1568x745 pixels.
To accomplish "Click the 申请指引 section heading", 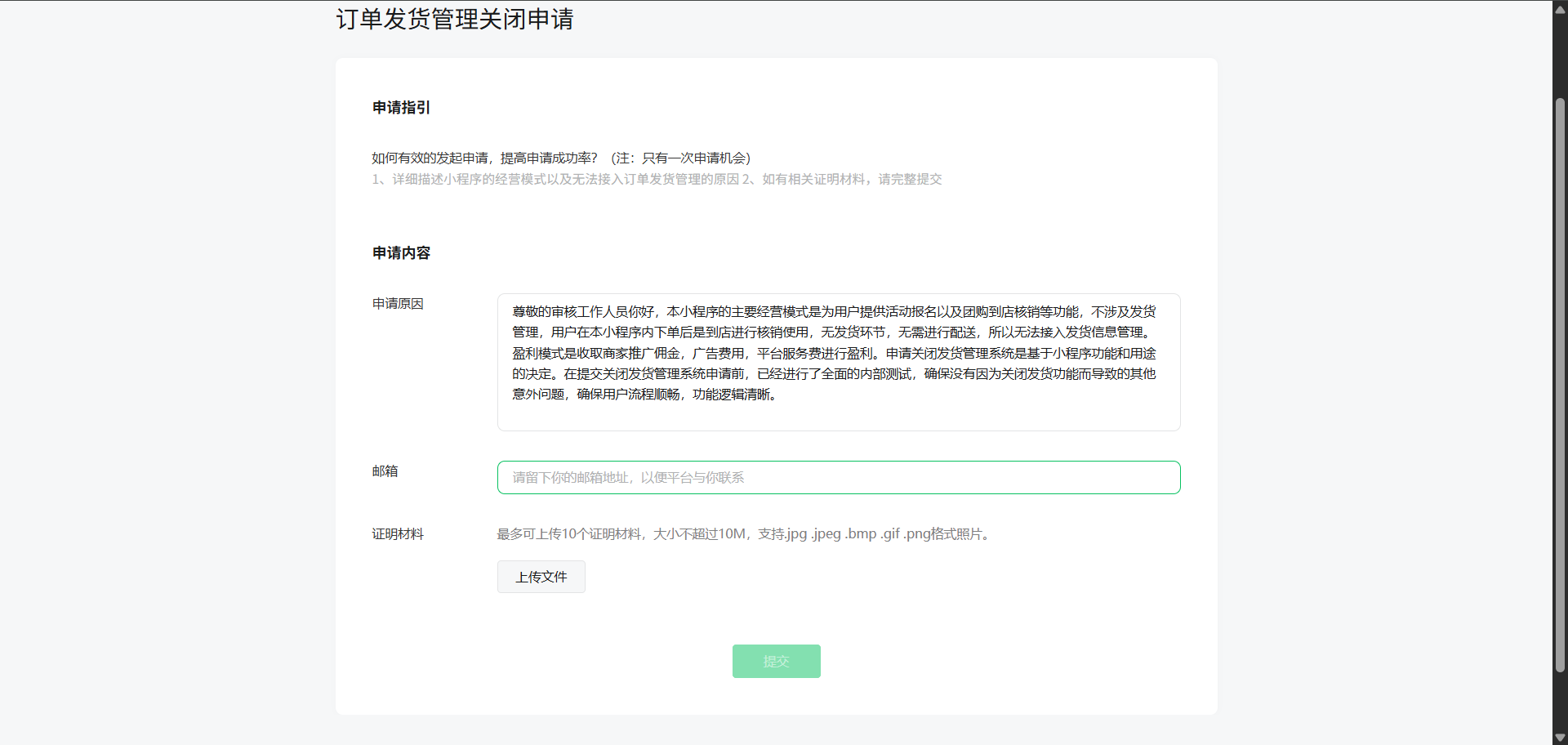I will 401,108.
